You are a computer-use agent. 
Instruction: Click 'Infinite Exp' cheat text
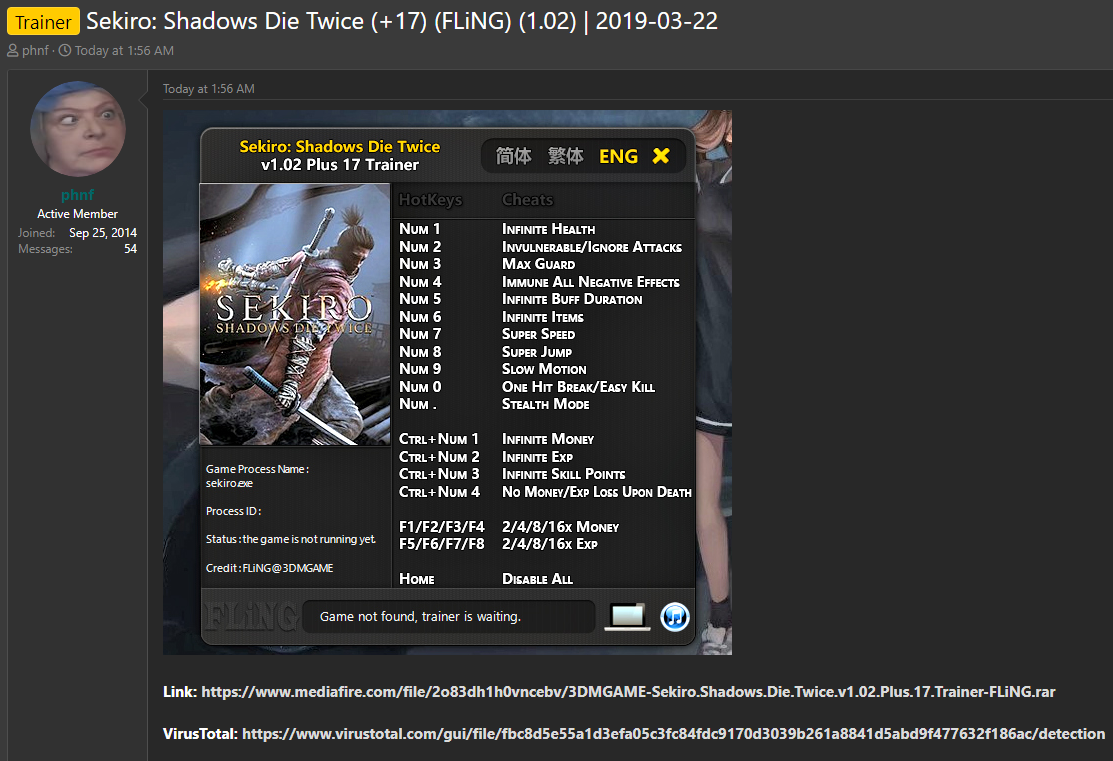click(537, 457)
